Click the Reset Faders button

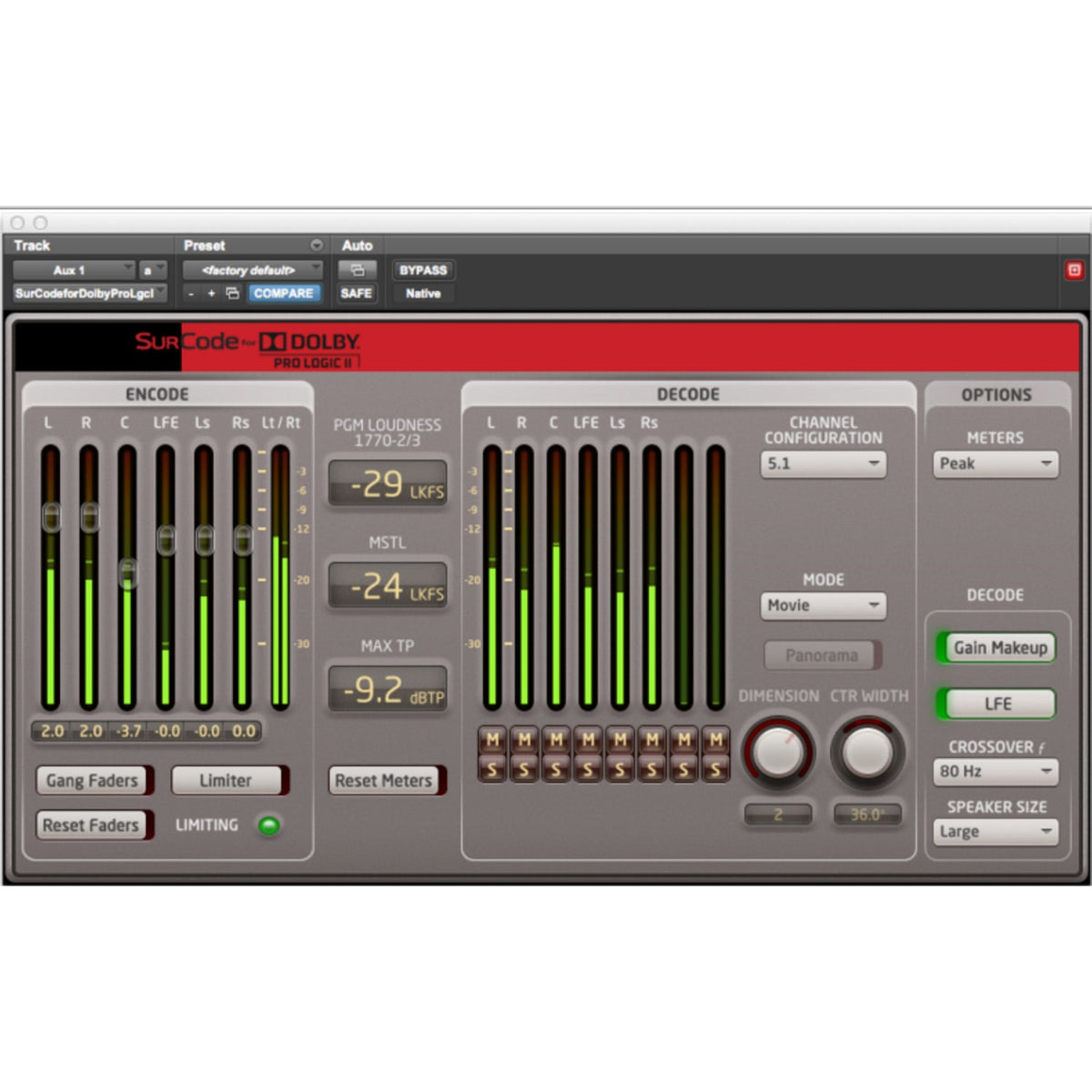(95, 824)
